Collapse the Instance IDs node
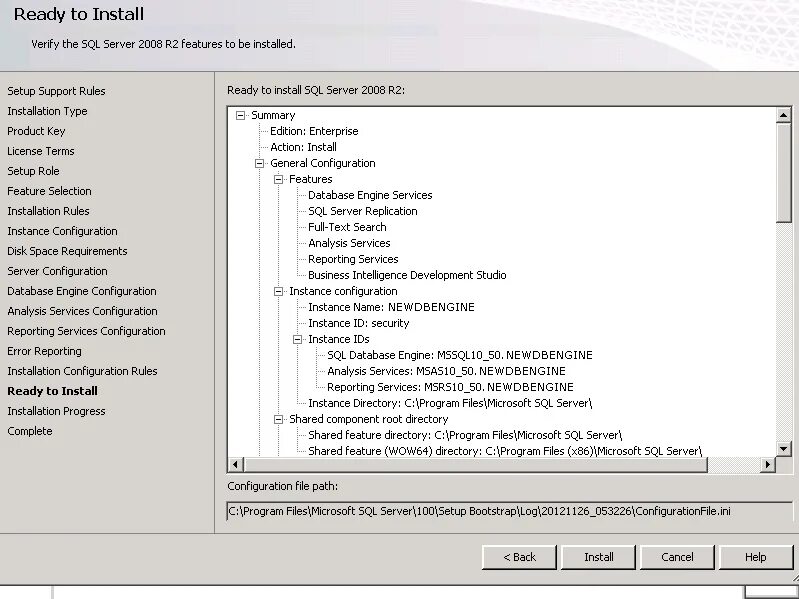 click(x=297, y=339)
